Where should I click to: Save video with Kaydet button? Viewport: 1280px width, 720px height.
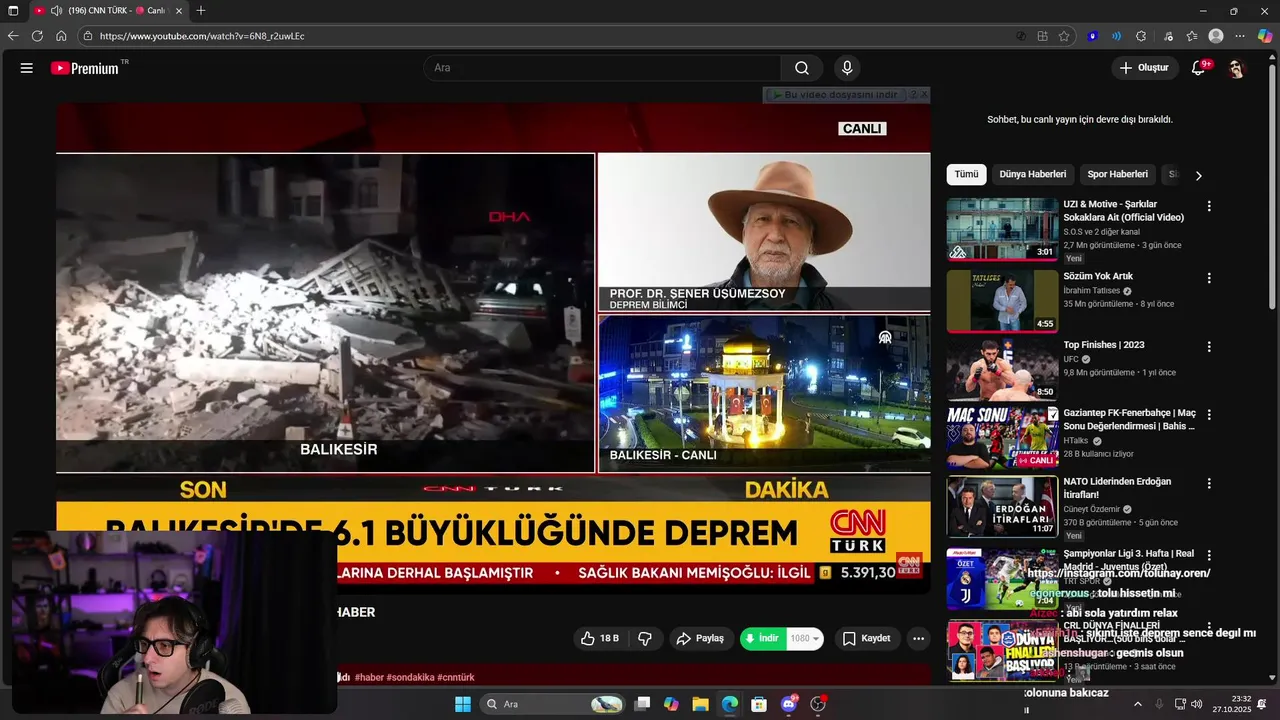click(866, 638)
